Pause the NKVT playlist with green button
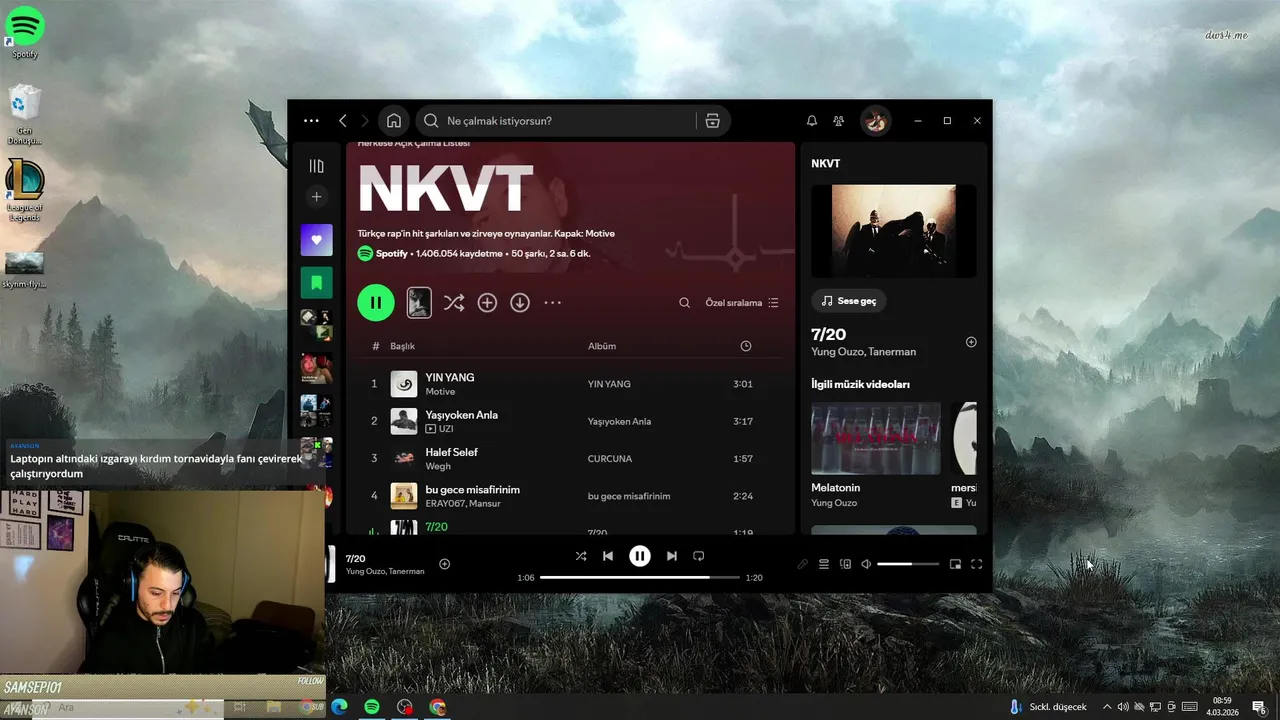Screen dimensions: 1280x720 pyautogui.click(x=376, y=302)
